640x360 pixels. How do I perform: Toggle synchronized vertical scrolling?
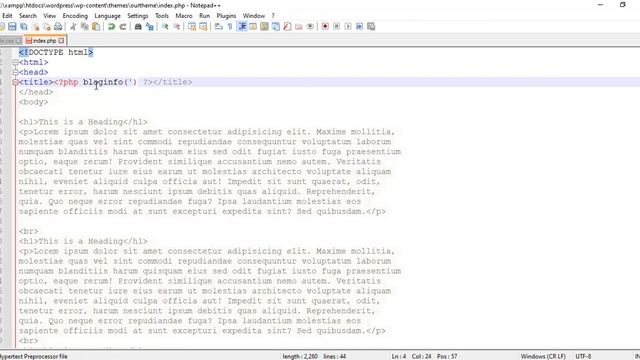click(x=192, y=27)
